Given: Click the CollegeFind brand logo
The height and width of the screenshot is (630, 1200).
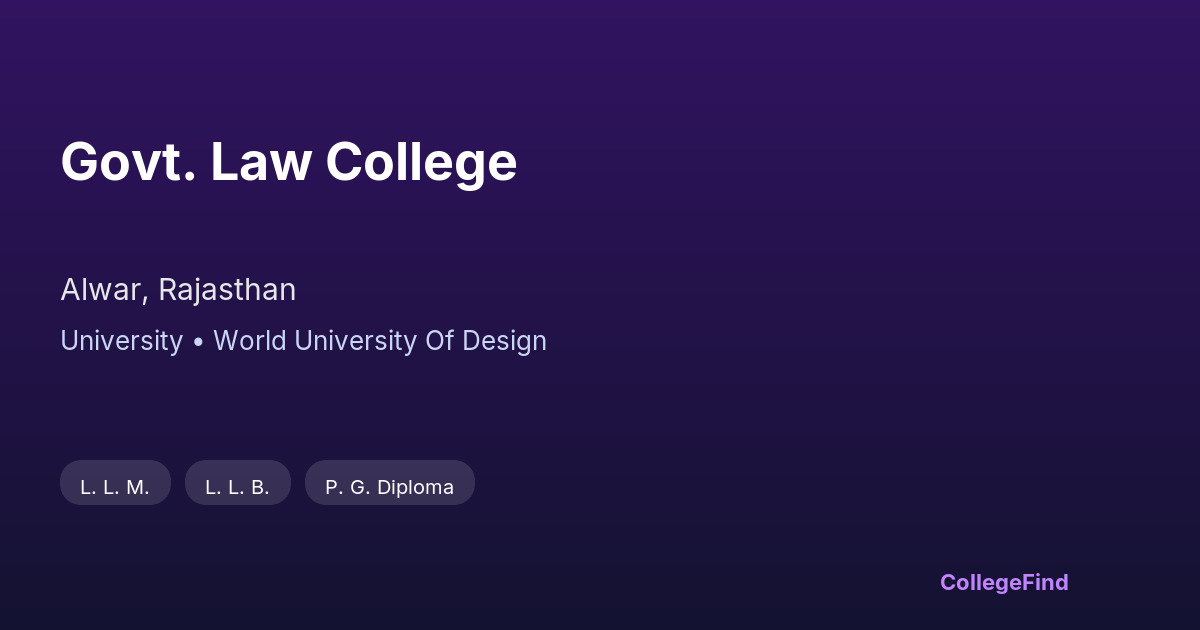Looking at the screenshot, I should click(x=1004, y=582).
